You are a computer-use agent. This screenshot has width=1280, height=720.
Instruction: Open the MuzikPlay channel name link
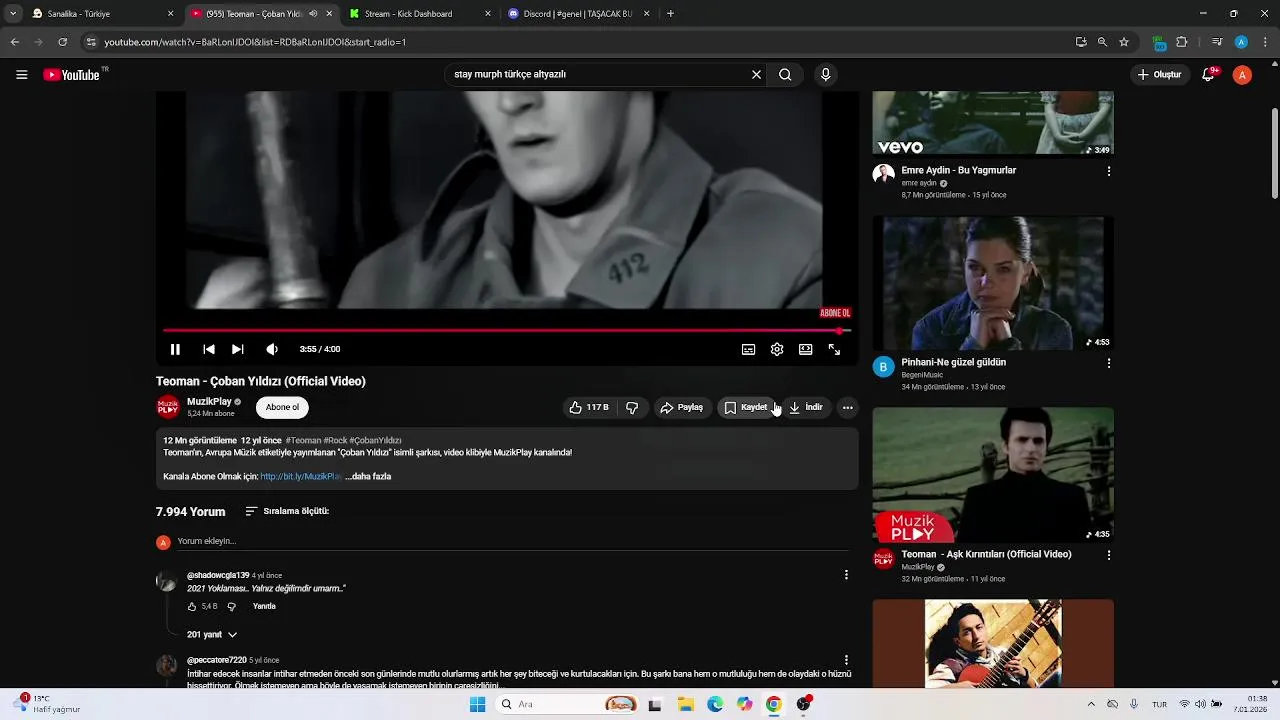[x=209, y=402]
